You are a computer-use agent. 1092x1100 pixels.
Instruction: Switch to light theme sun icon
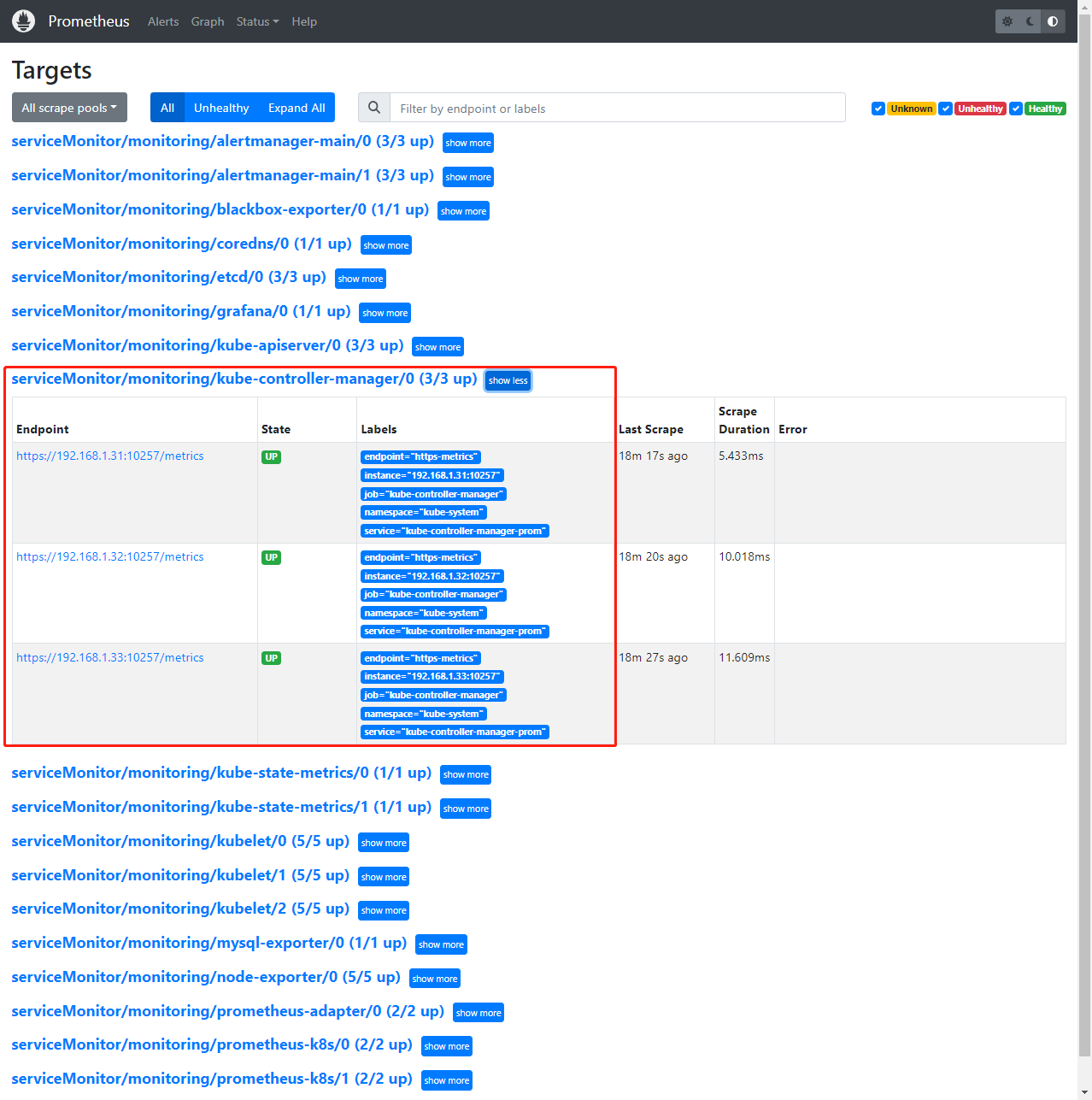click(1007, 21)
